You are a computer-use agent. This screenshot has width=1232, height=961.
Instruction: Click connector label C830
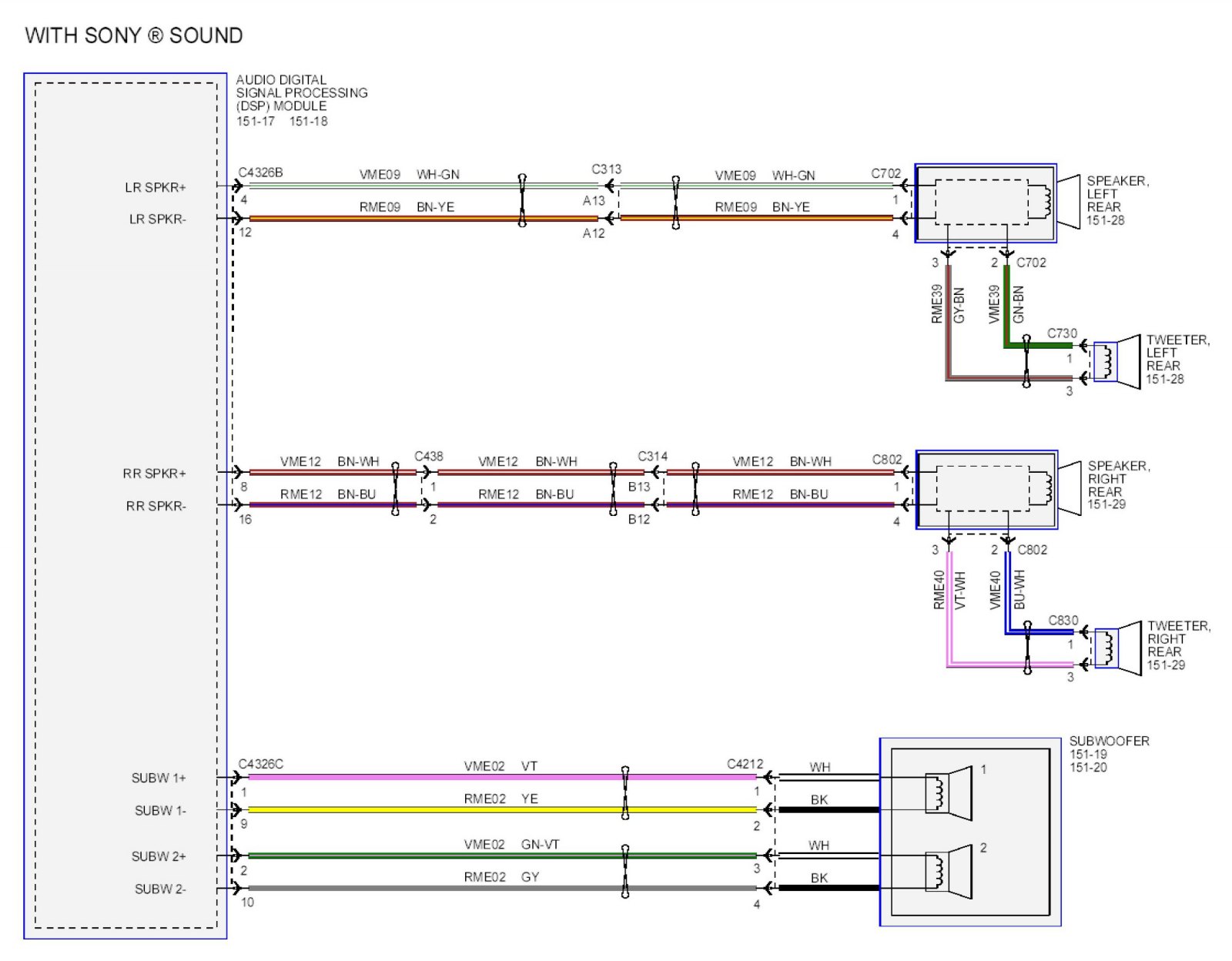tap(1063, 620)
